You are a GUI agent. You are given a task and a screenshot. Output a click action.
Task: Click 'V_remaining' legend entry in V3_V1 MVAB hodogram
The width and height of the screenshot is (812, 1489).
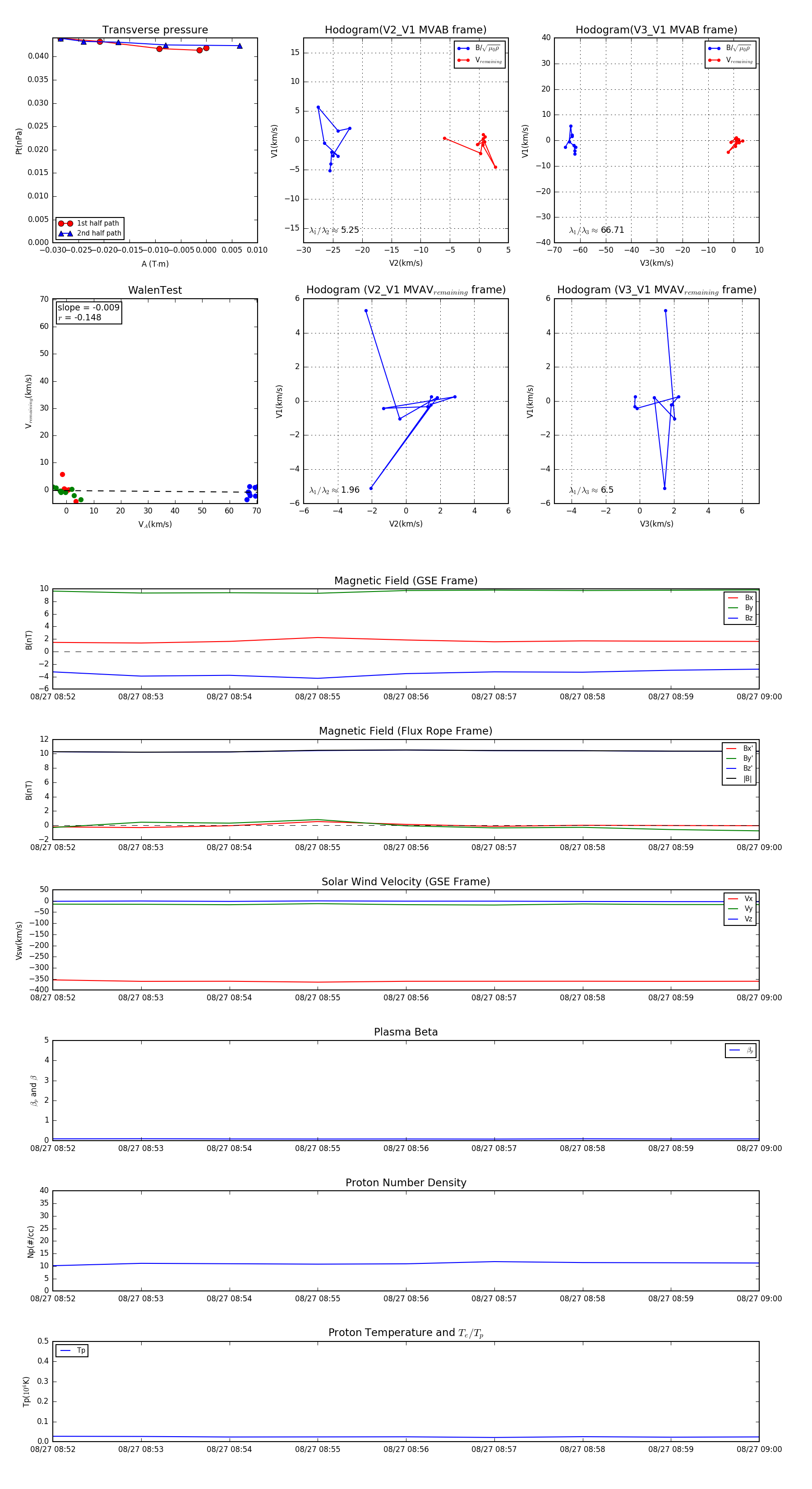pos(739,60)
